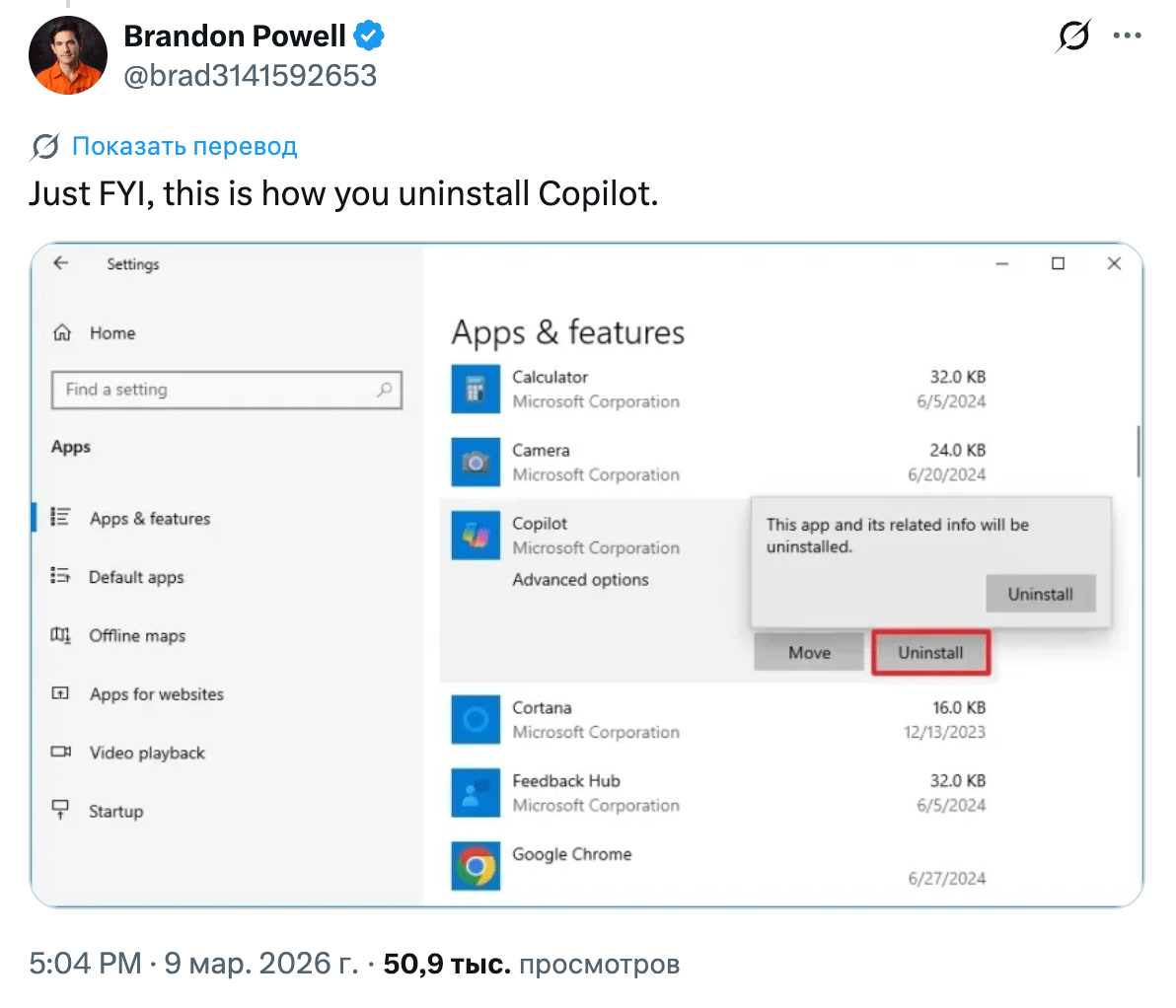Click the Calculator app icon
The width and height of the screenshot is (1176, 1008).
pos(476,389)
